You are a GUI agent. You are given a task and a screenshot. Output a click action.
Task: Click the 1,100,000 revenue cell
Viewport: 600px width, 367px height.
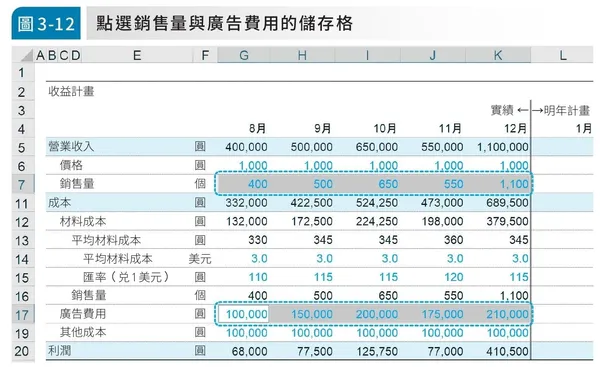[503, 147]
